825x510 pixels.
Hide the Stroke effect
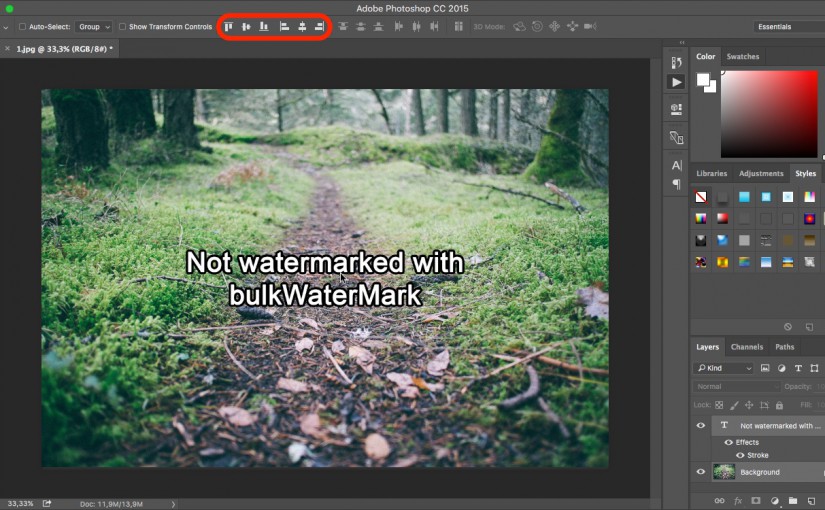(740, 455)
